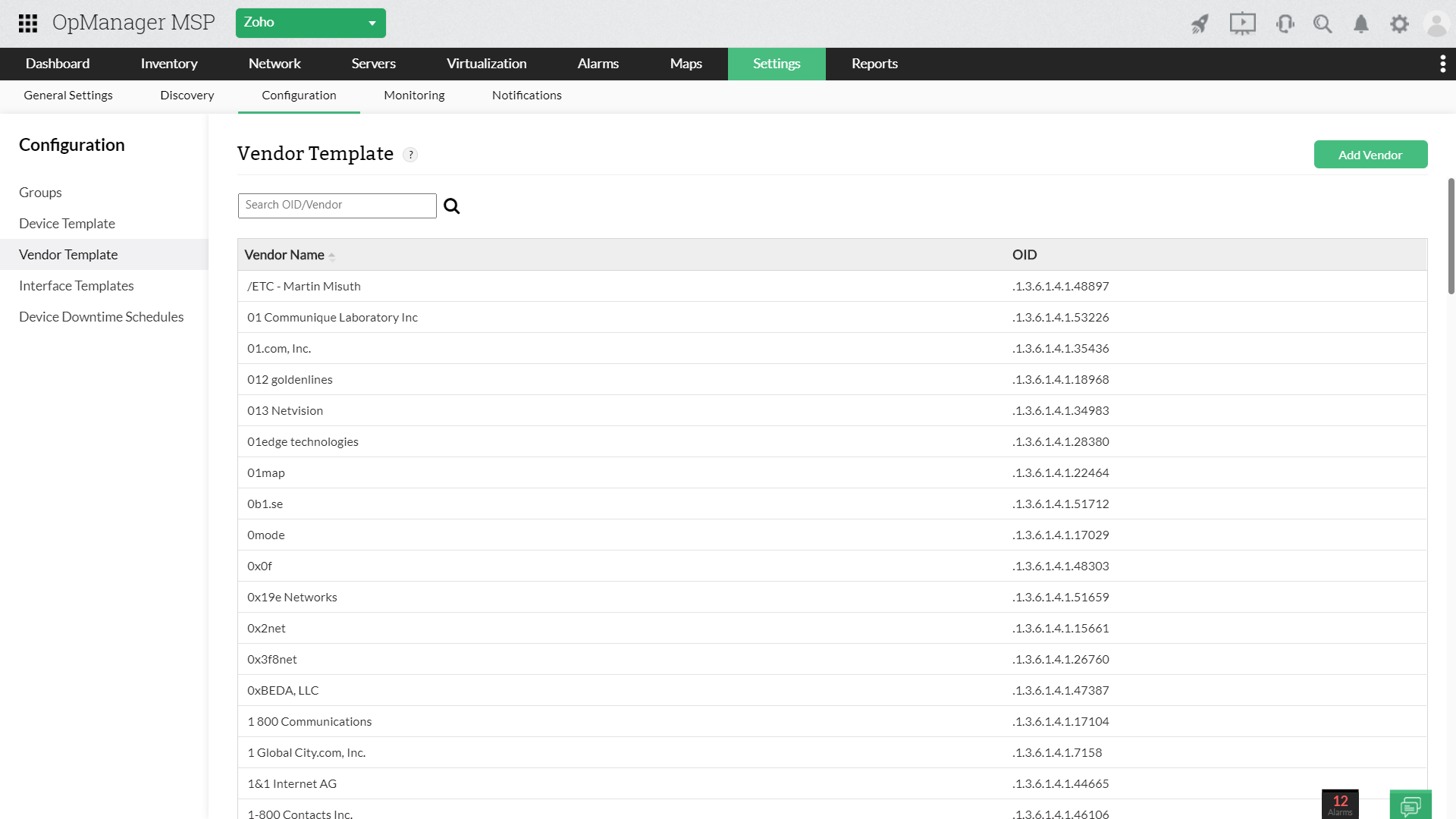This screenshot has width=1456, height=819.
Task: Open the user profile avatar
Action: 1436,24
